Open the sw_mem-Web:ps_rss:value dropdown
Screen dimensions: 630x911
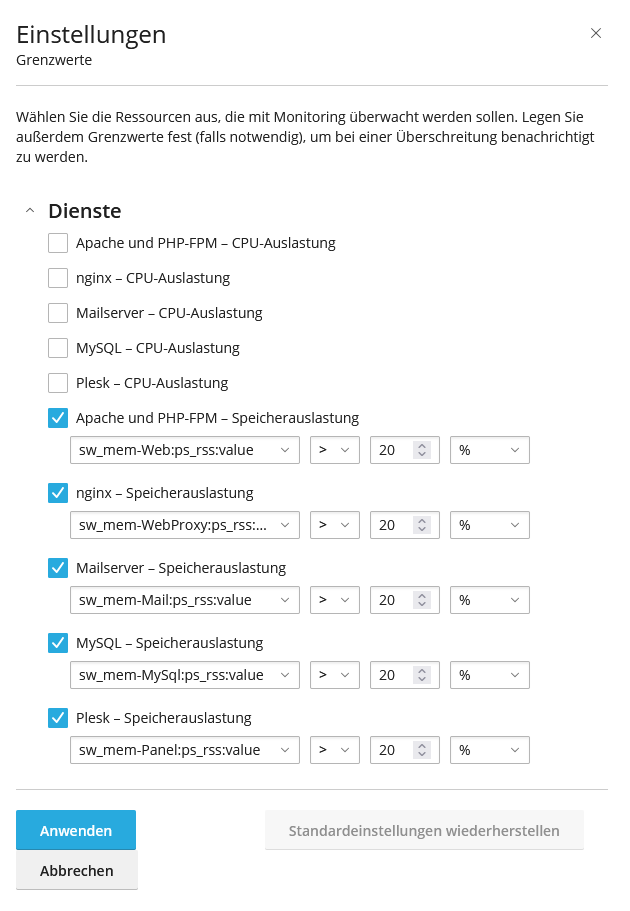pyautogui.click(x=185, y=450)
